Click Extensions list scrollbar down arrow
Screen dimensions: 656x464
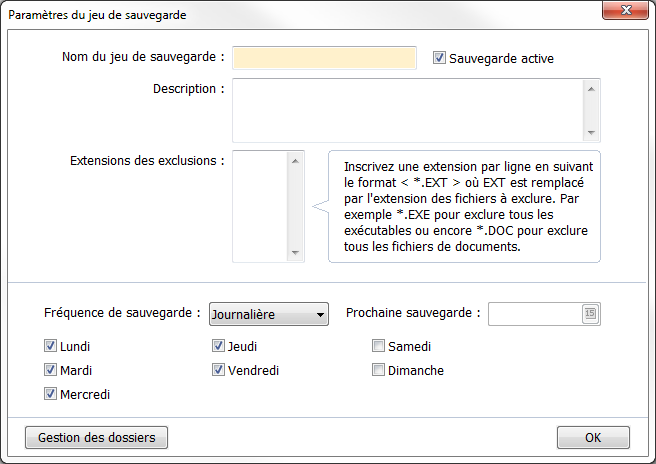coord(294,253)
